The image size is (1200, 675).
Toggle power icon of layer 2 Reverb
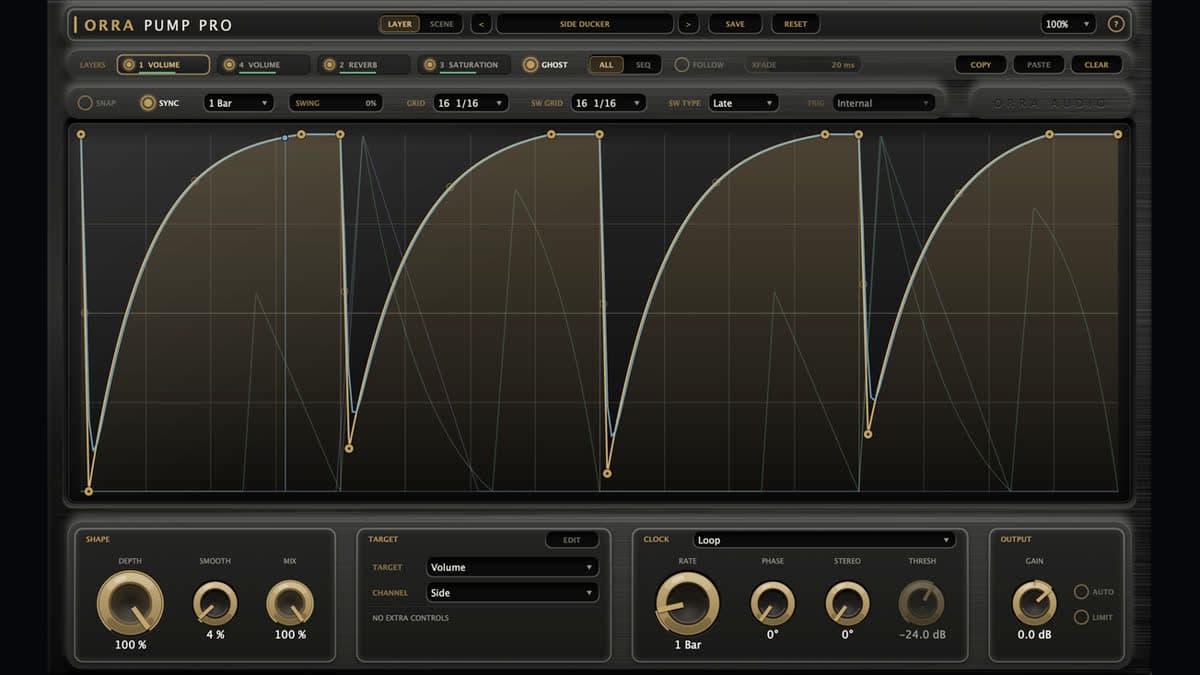(329, 65)
